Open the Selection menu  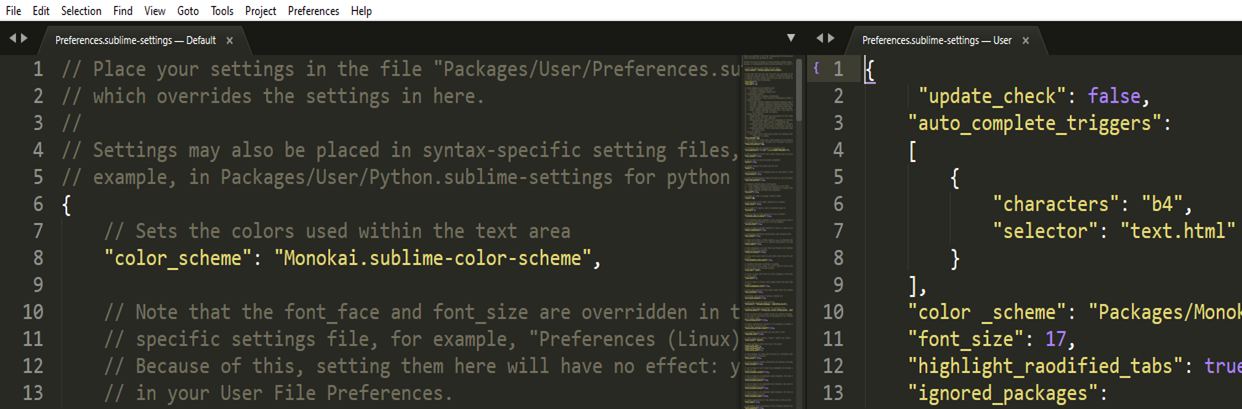(81, 11)
